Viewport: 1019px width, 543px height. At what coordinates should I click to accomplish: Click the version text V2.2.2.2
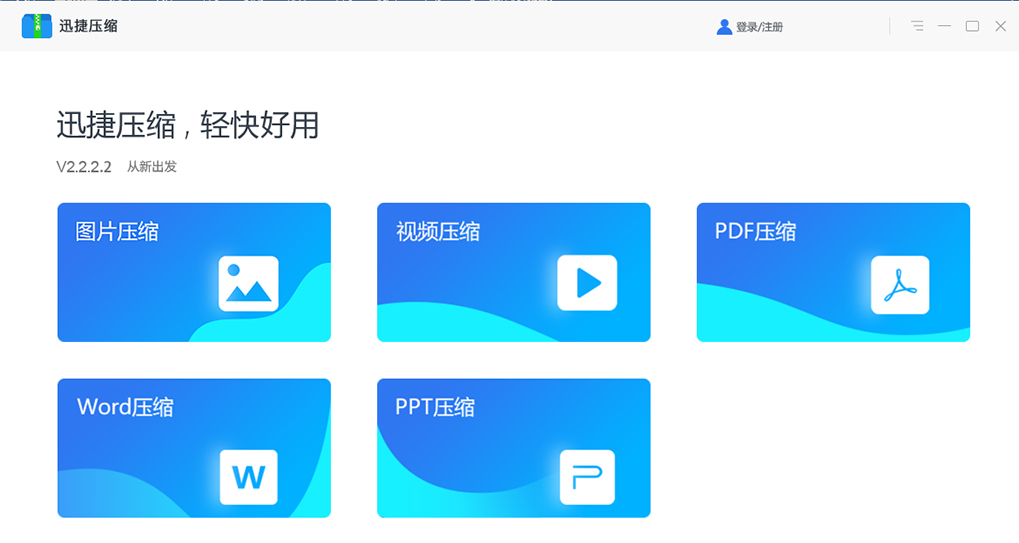pos(84,167)
